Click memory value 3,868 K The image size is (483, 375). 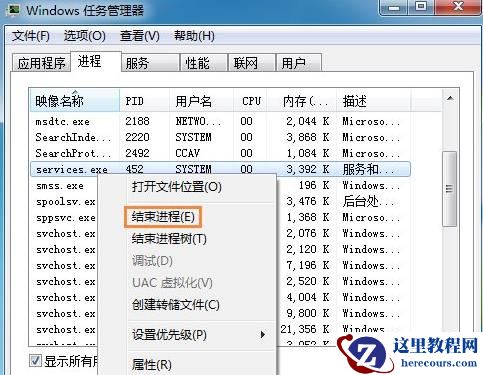coord(308,137)
